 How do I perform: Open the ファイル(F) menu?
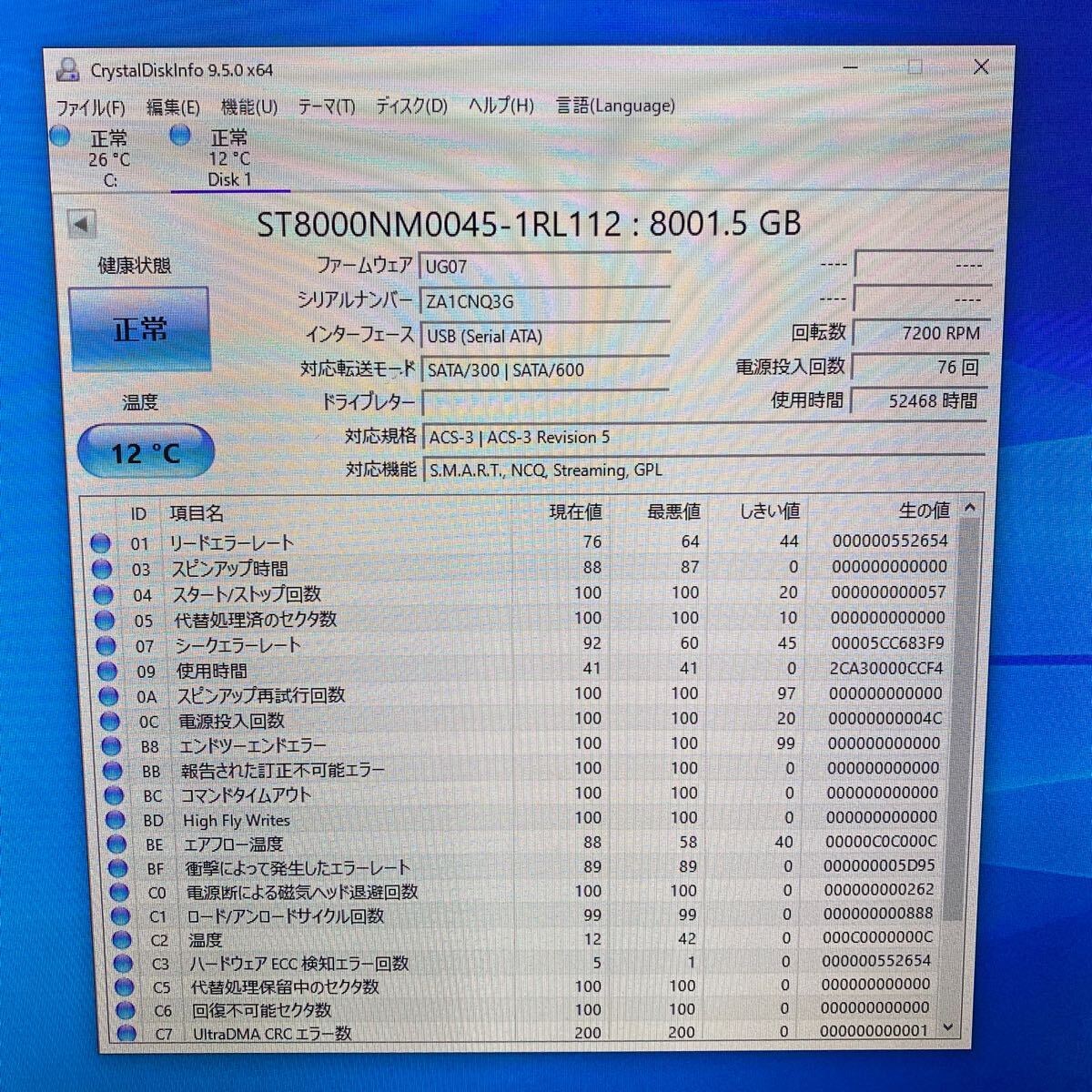pyautogui.click(x=90, y=107)
